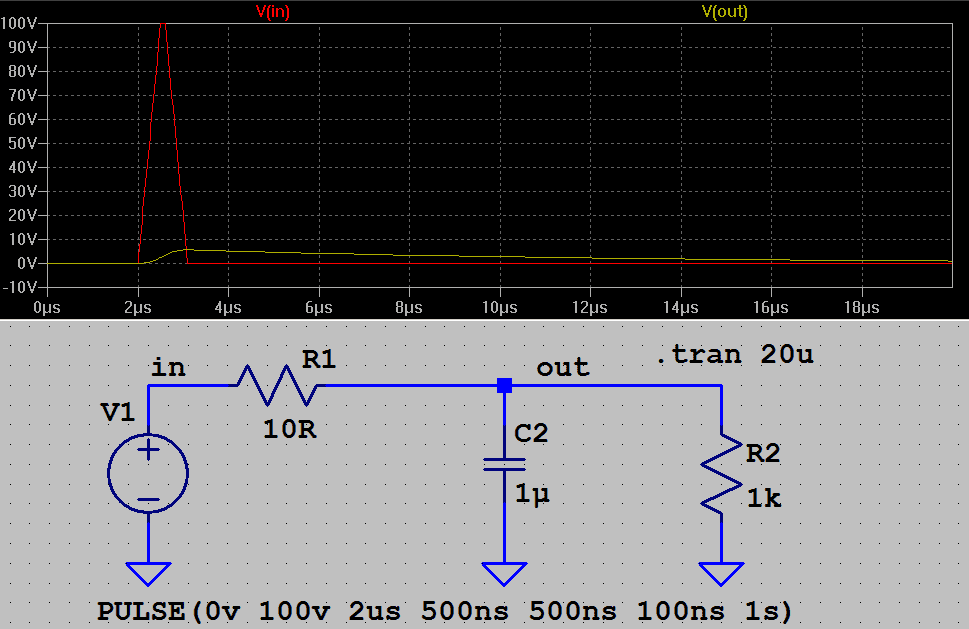Click the C2 component name label
This screenshot has height=629, width=969.
531,433
